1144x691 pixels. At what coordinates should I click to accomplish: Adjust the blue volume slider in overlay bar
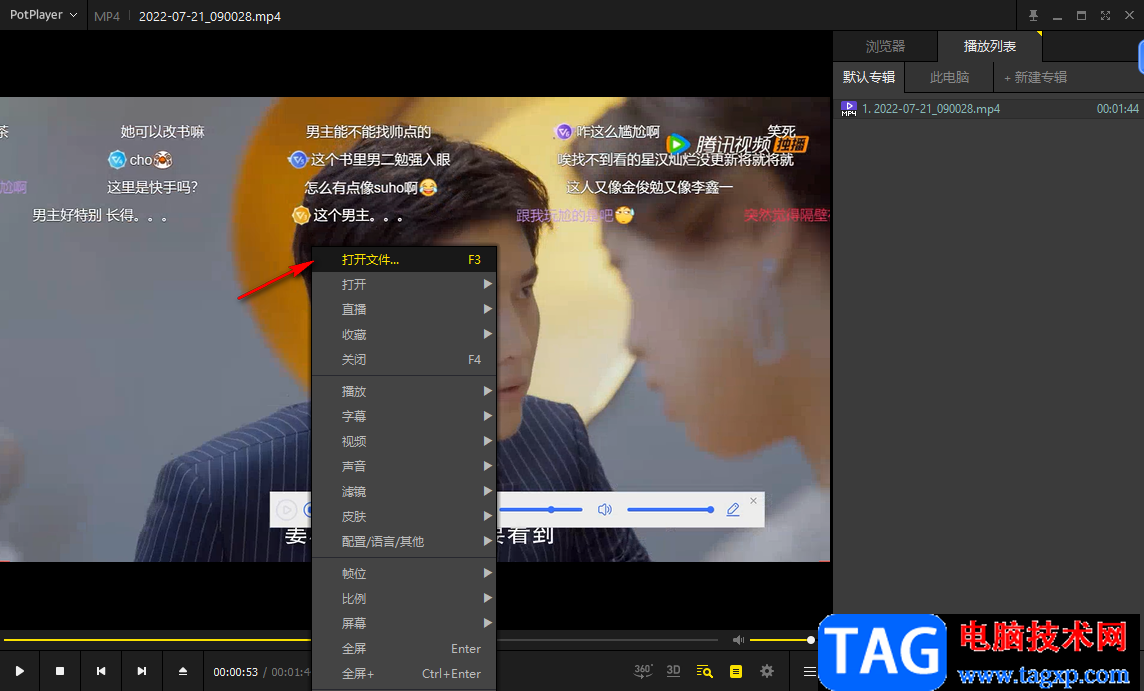pos(670,509)
